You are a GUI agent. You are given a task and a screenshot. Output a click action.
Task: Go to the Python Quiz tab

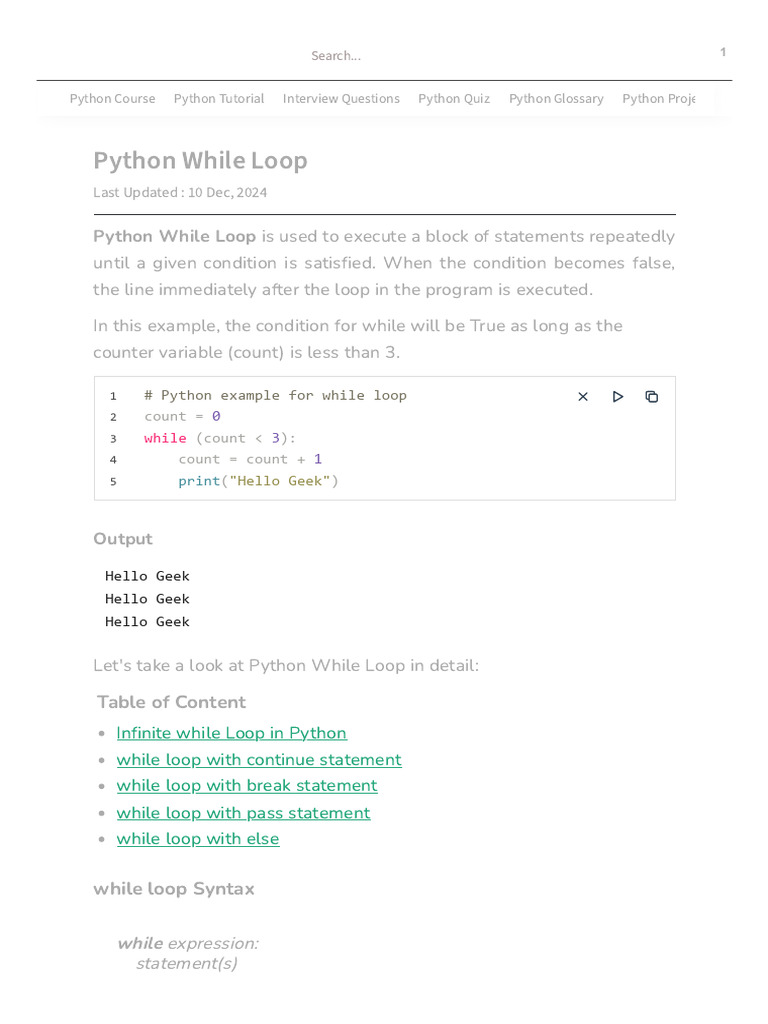(x=454, y=99)
